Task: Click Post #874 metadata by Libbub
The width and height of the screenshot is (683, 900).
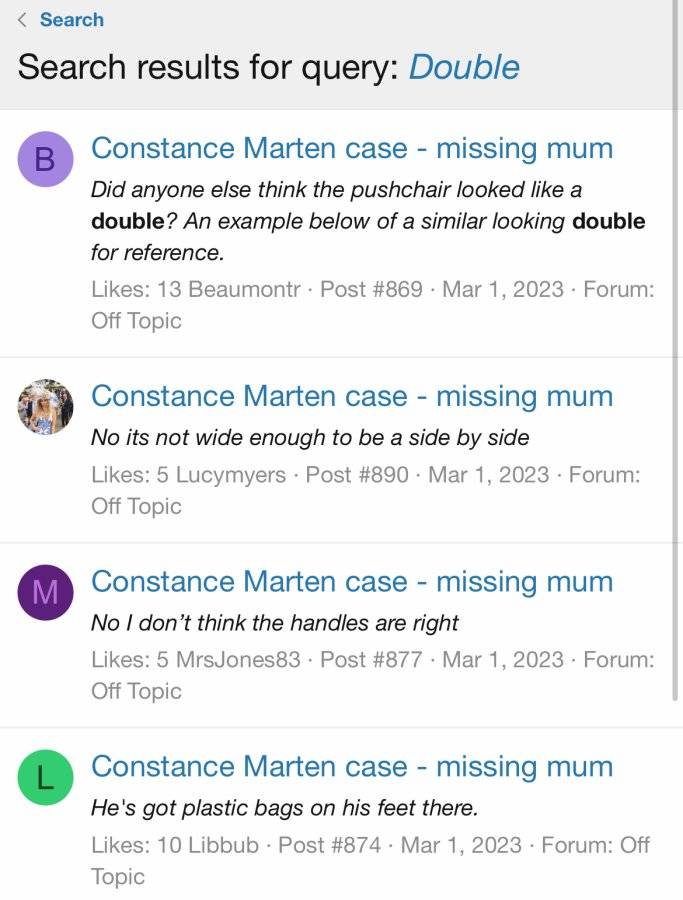Action: pyautogui.click(x=370, y=860)
